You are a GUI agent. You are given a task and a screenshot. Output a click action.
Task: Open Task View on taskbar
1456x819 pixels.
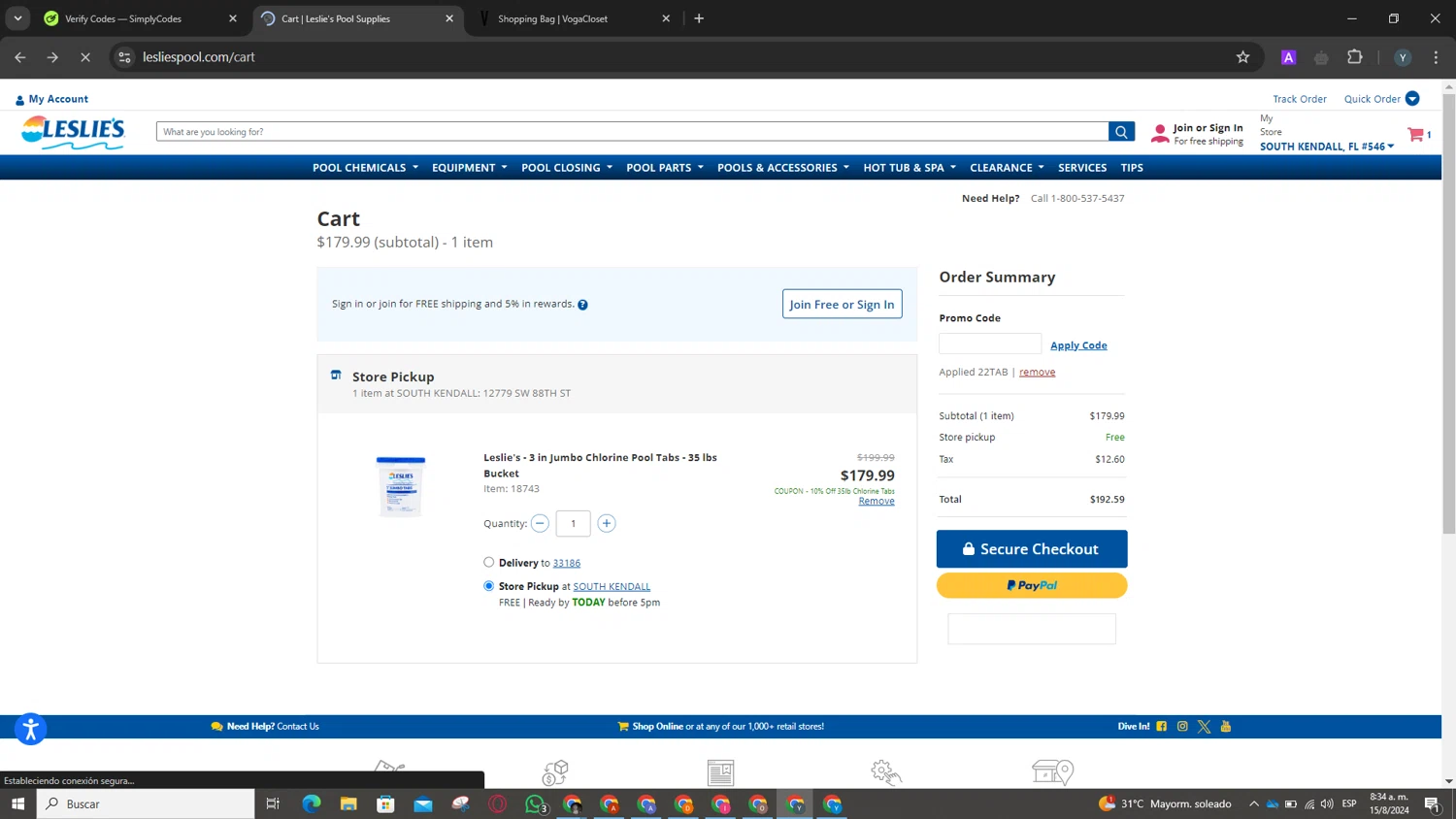[273, 803]
